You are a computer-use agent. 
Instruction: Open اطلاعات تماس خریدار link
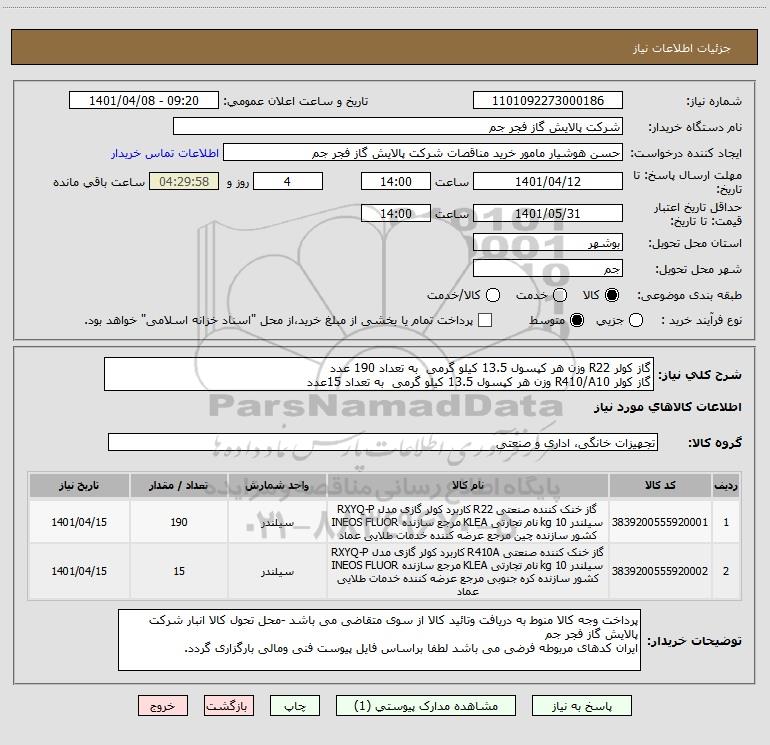coord(165,153)
